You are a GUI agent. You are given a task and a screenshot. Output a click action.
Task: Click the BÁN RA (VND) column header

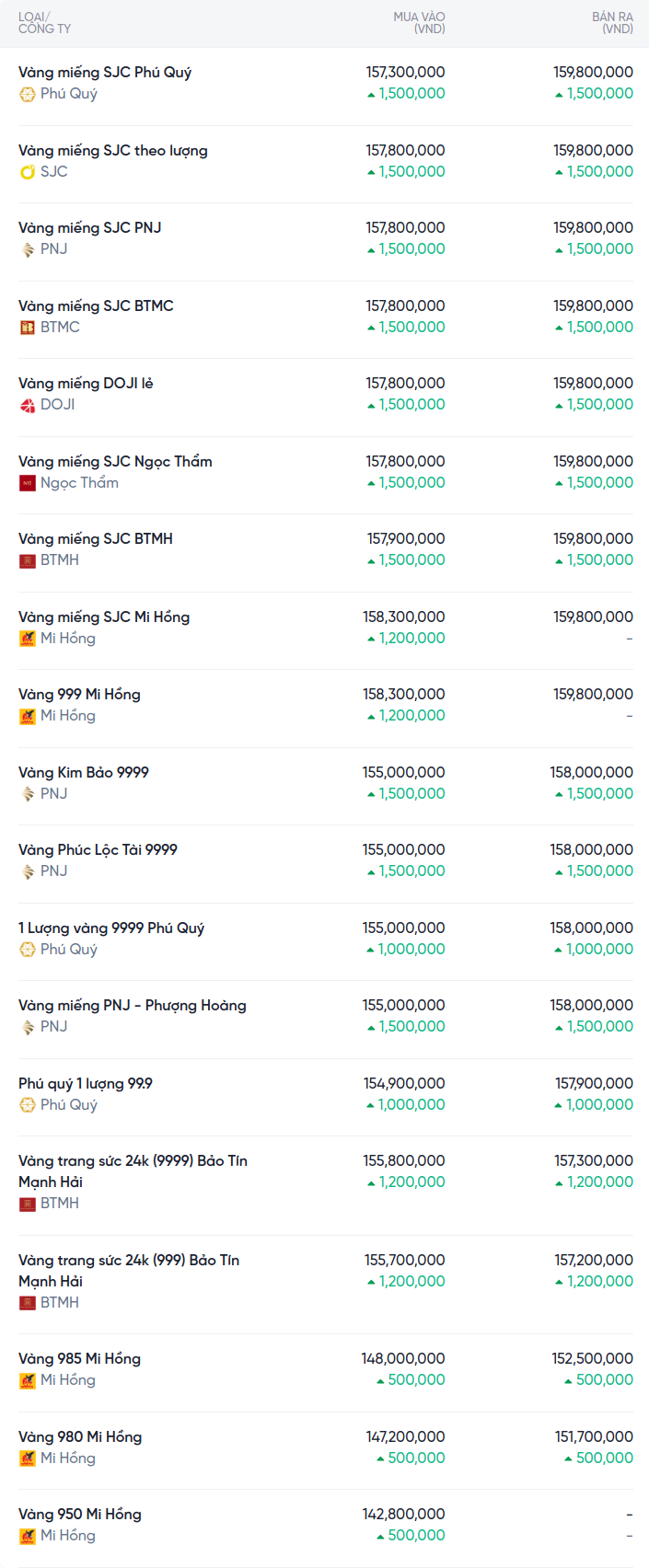612,23
